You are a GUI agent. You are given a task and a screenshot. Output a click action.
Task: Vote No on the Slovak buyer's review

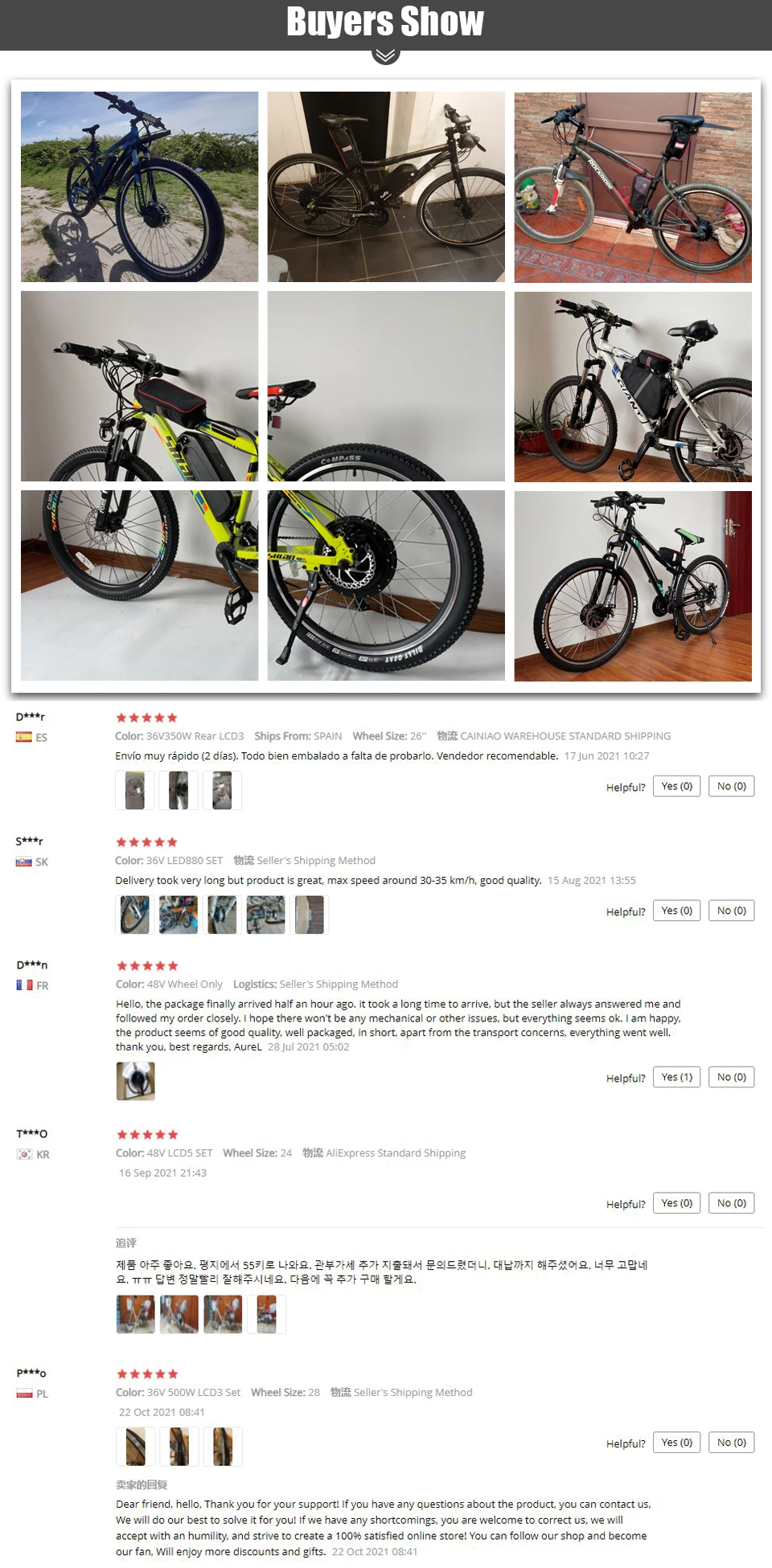[x=732, y=911]
